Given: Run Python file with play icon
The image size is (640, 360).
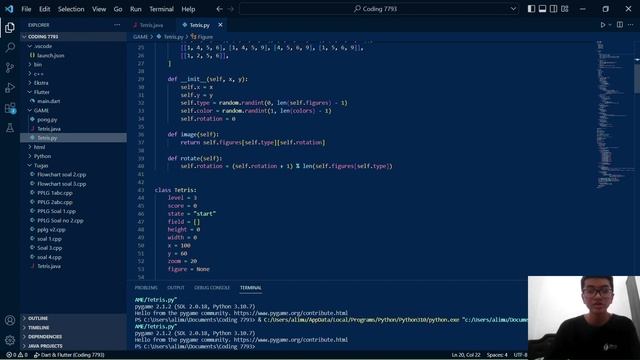Looking at the screenshot, I should click(602, 25).
